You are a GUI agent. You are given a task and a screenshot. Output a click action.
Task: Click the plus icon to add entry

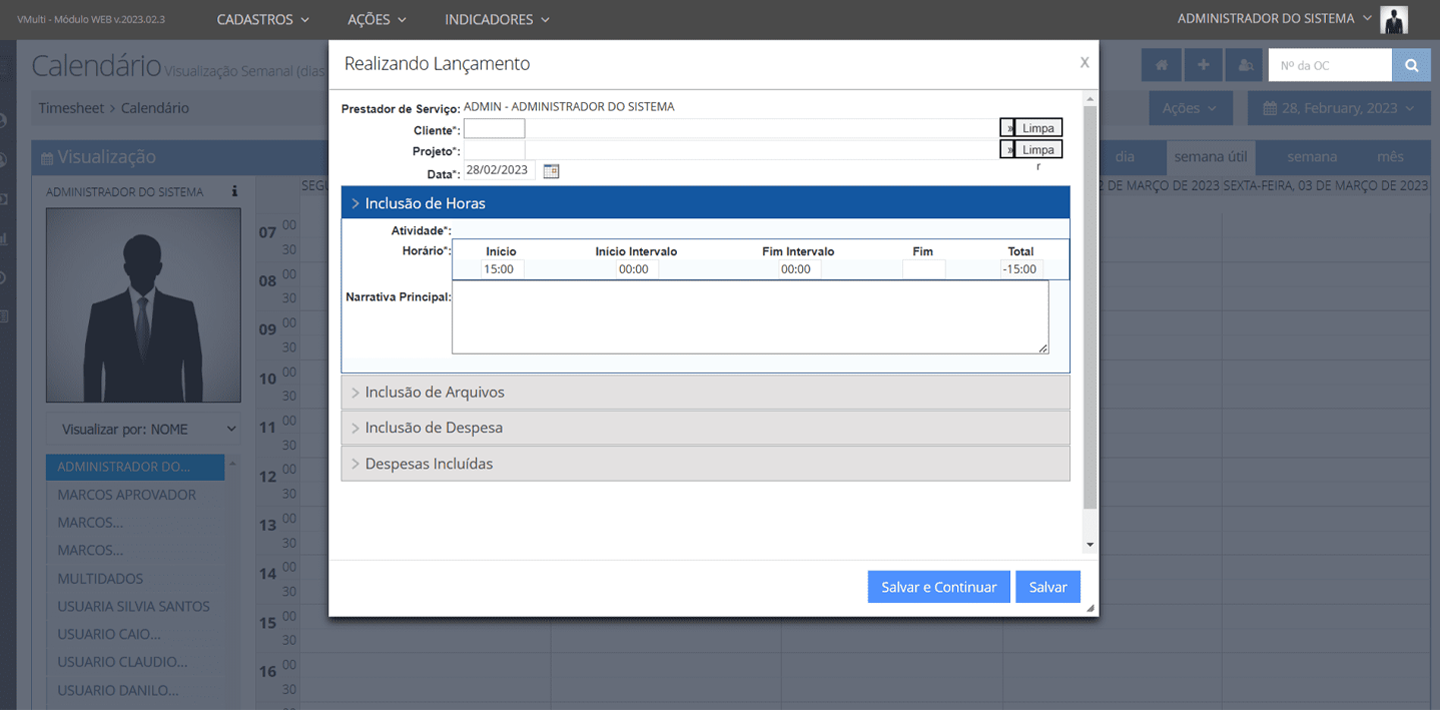[1203, 65]
